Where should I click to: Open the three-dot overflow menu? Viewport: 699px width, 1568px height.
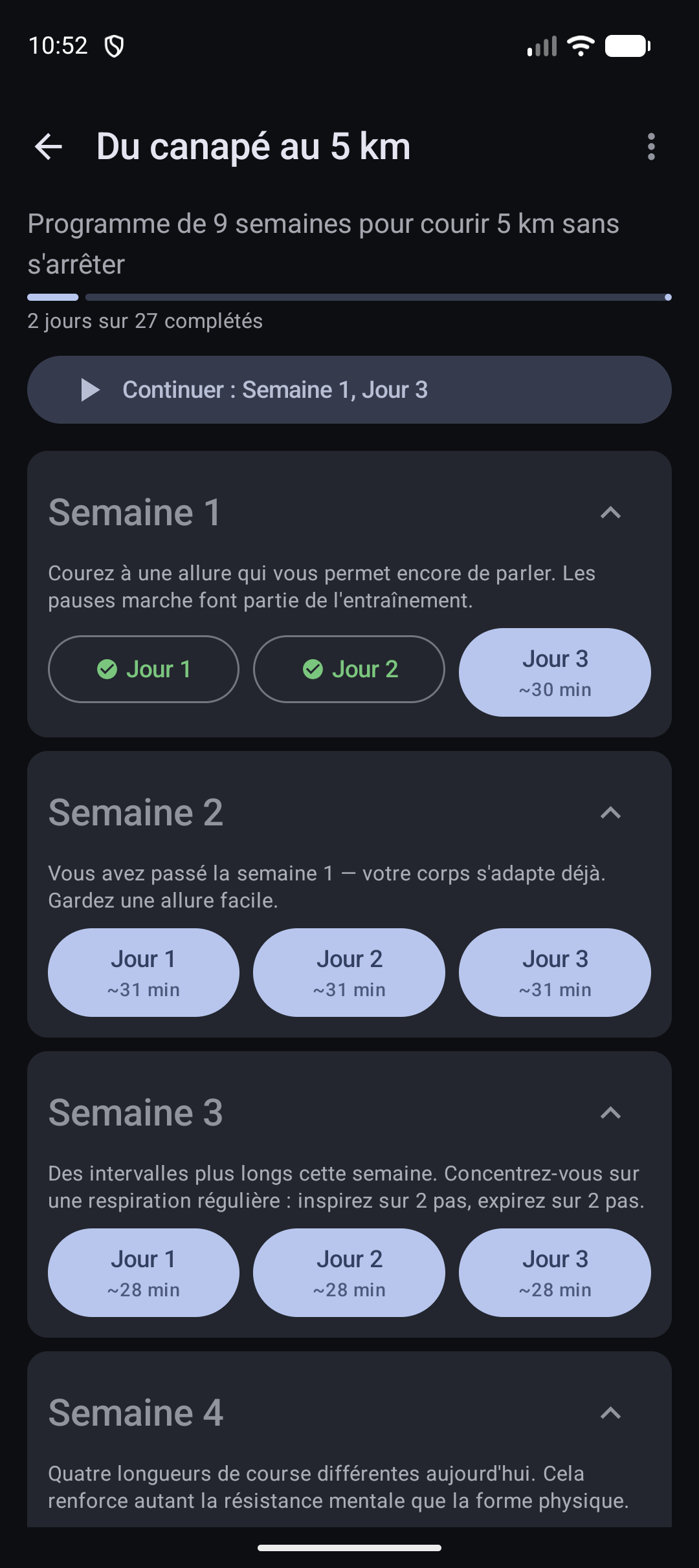[x=651, y=147]
